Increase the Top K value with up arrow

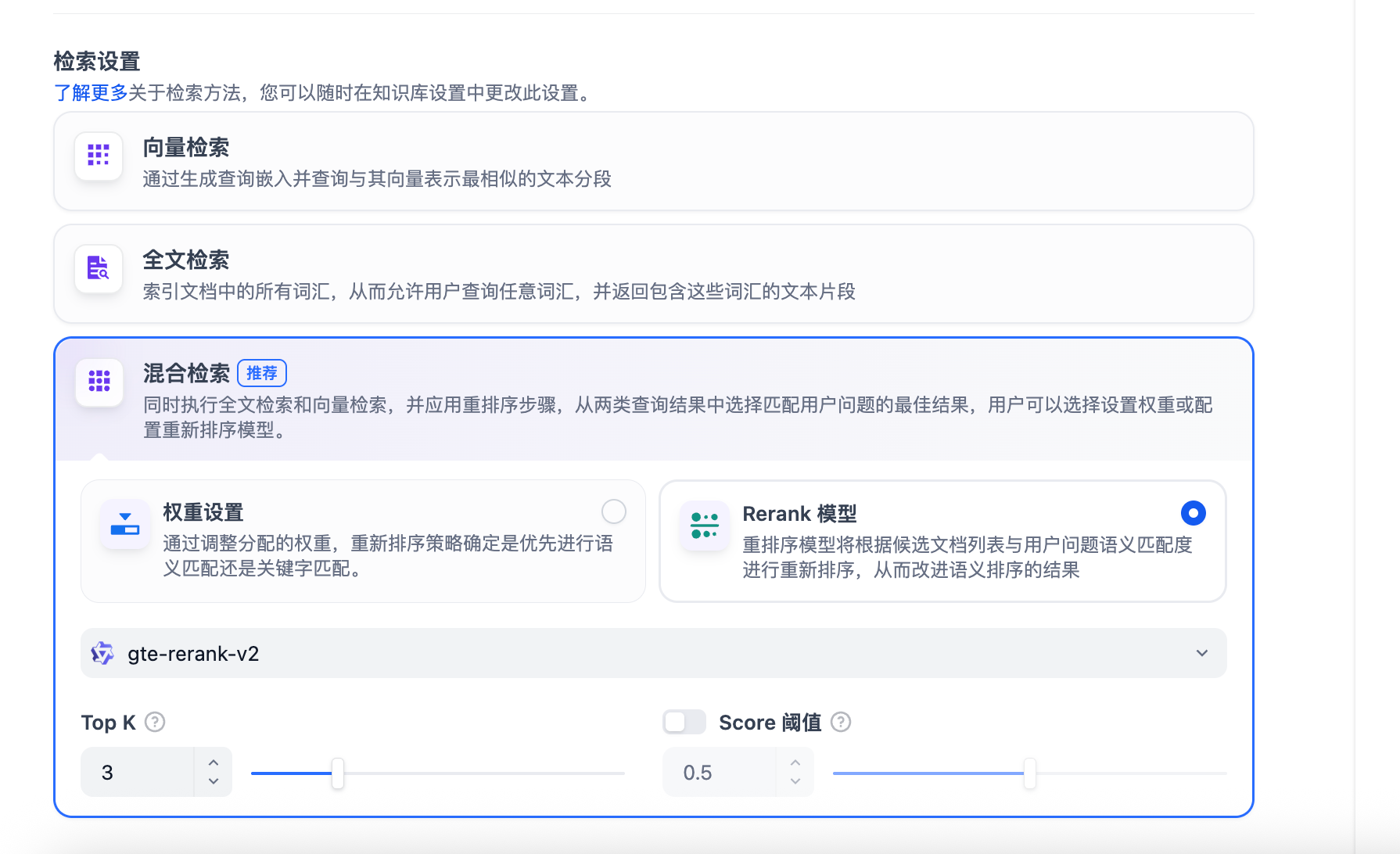214,762
